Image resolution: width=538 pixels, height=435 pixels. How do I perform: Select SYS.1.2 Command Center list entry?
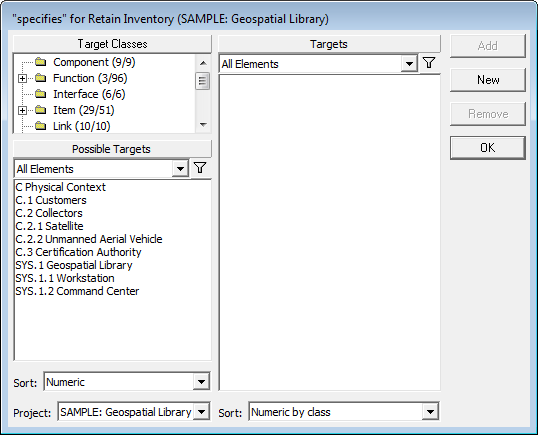(x=77, y=291)
